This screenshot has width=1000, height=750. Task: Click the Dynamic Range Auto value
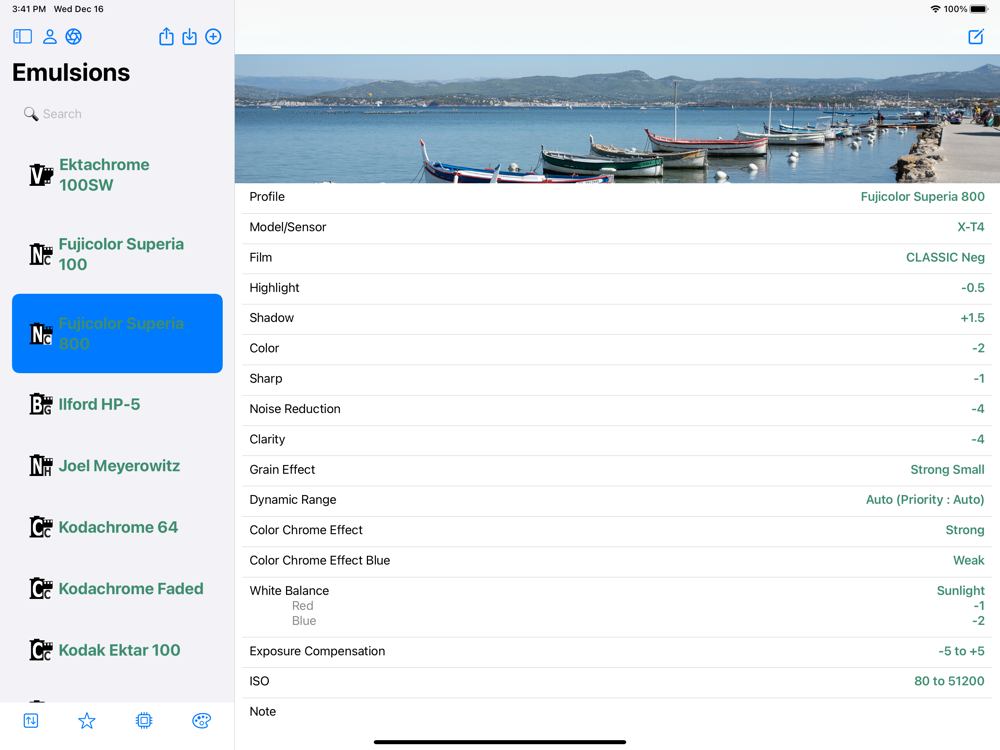[925, 499]
